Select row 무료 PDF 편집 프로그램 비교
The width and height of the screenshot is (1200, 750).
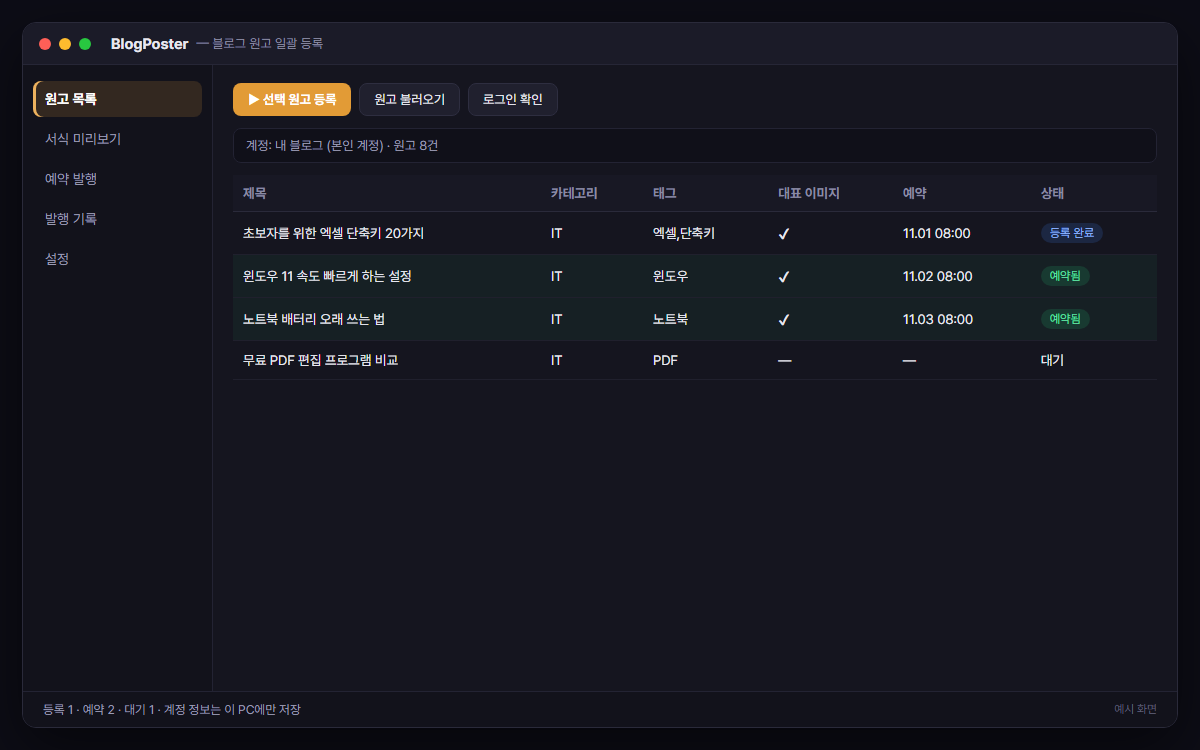point(694,360)
